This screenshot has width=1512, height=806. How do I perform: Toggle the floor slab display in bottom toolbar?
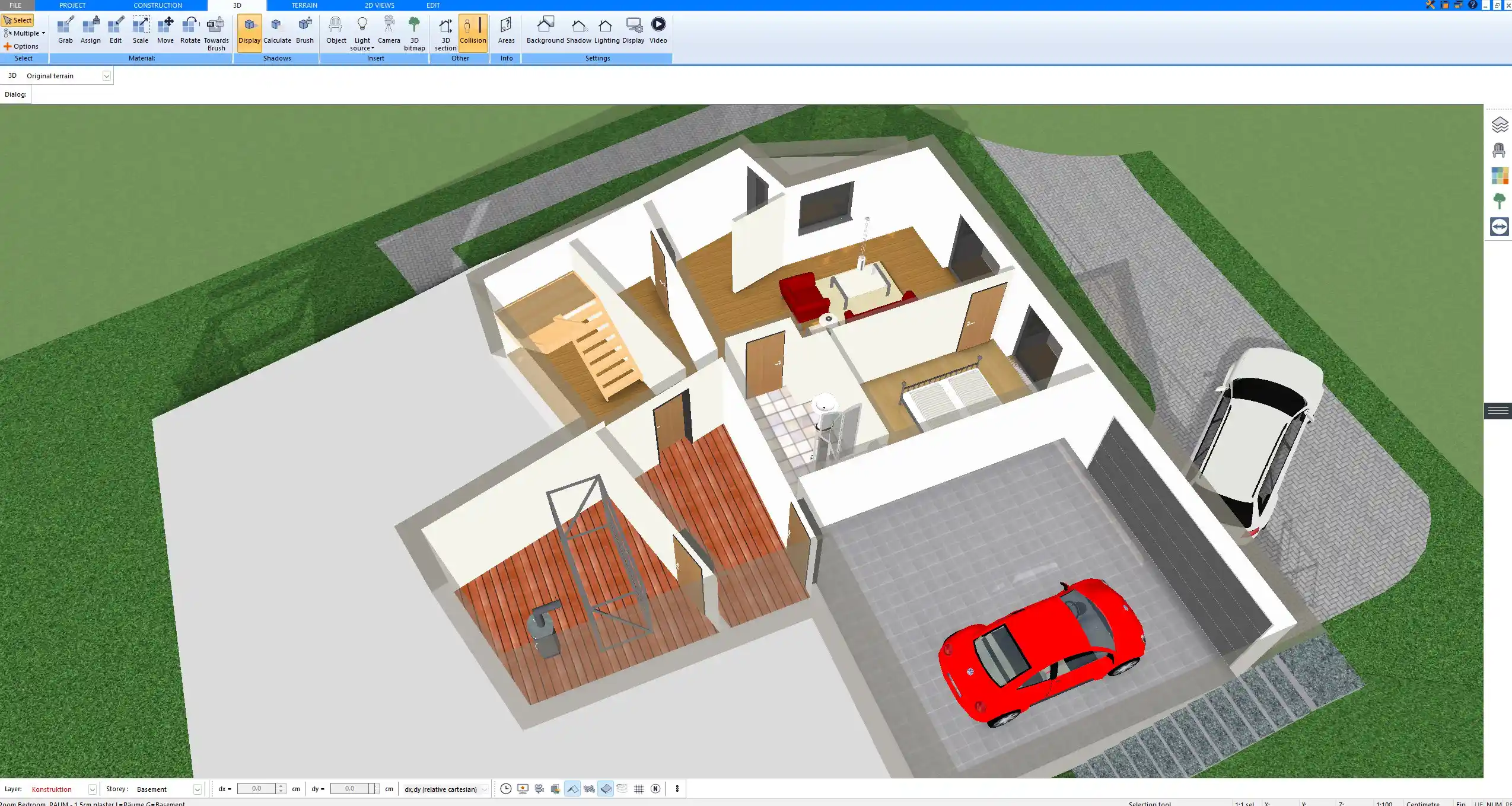tap(605, 789)
